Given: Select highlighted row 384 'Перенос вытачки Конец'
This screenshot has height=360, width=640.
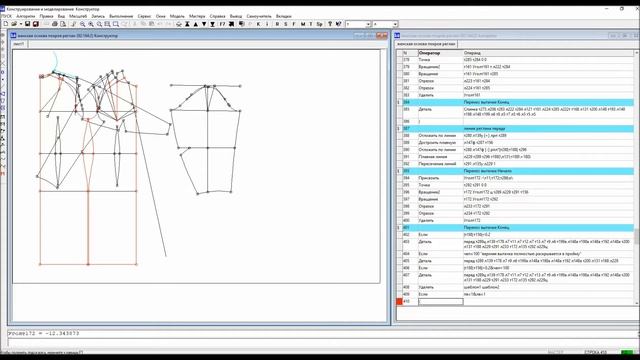Looking at the screenshot, I should click(518, 102).
